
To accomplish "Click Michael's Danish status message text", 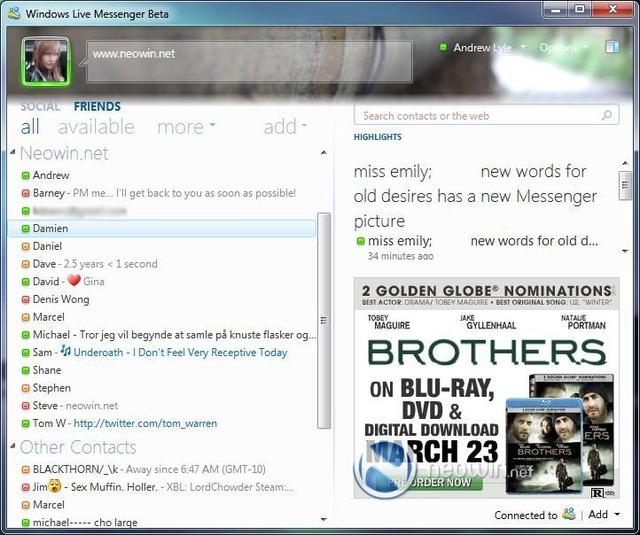I will 198,335.
